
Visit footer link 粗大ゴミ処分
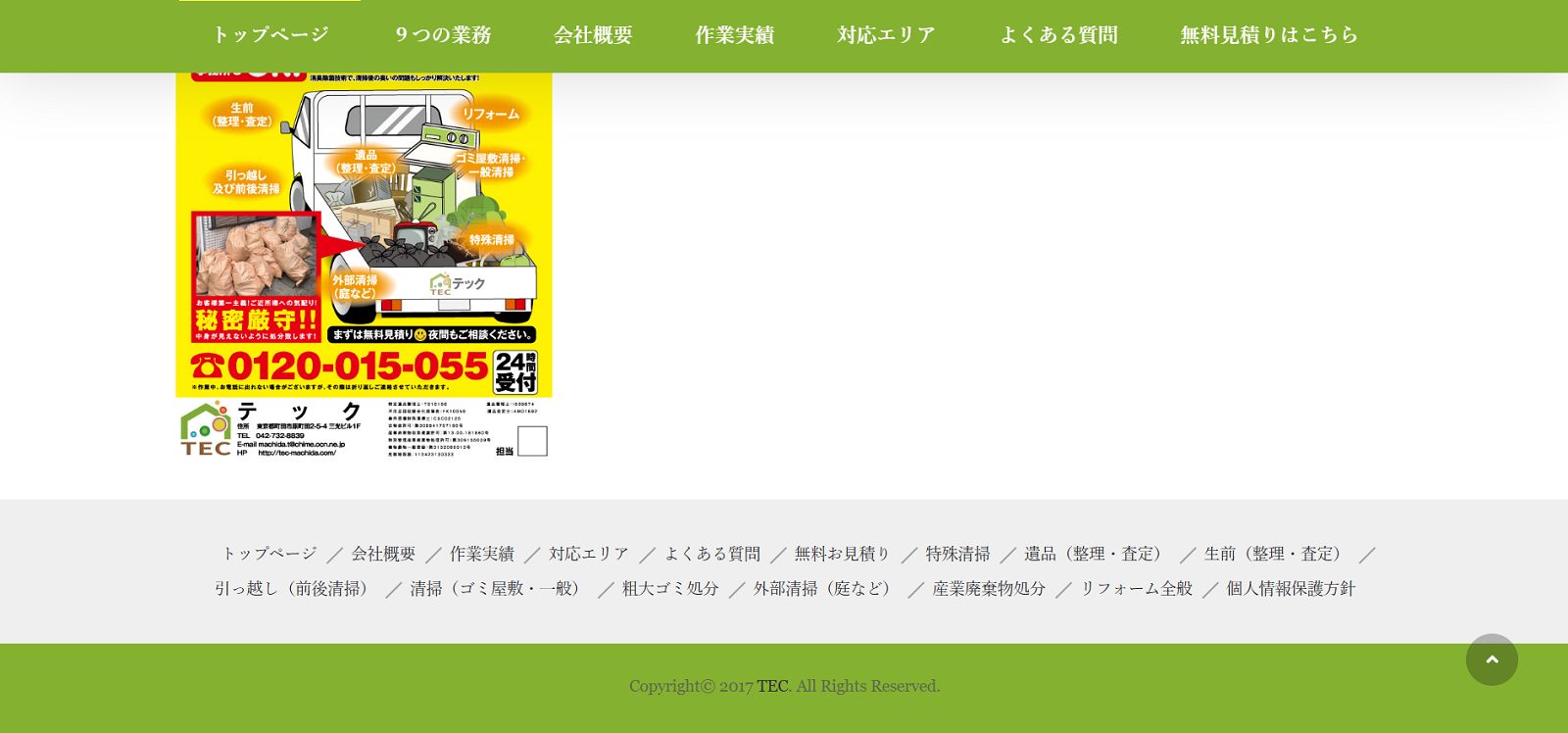coord(670,588)
